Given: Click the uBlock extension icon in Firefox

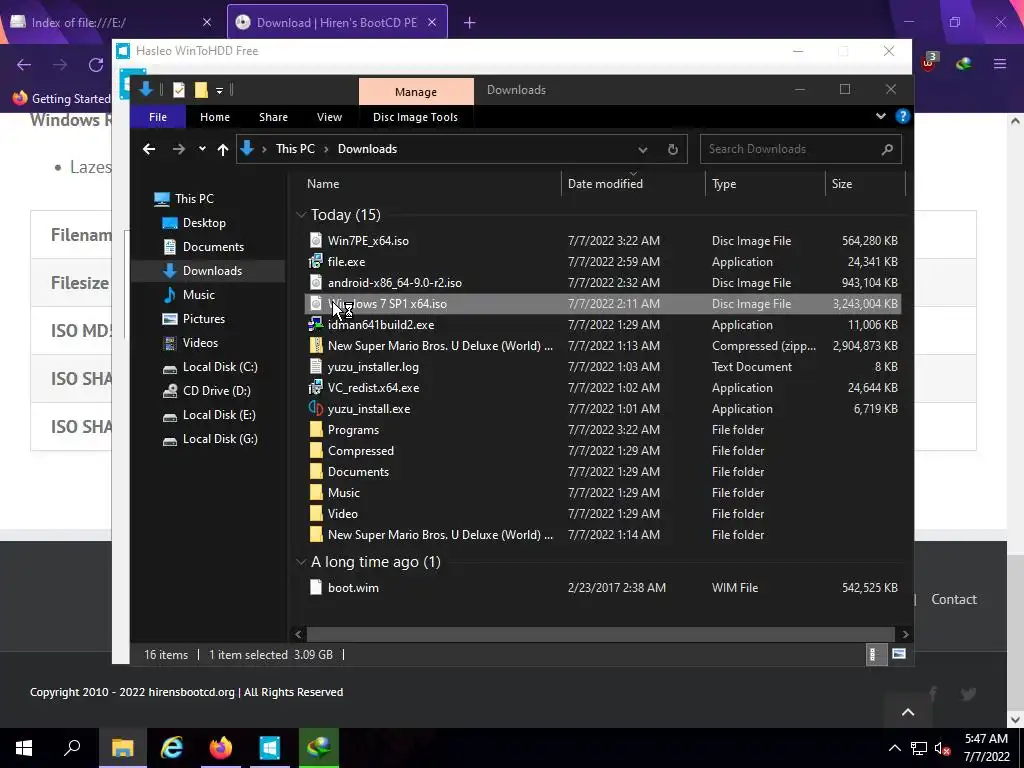Looking at the screenshot, I should (x=929, y=63).
